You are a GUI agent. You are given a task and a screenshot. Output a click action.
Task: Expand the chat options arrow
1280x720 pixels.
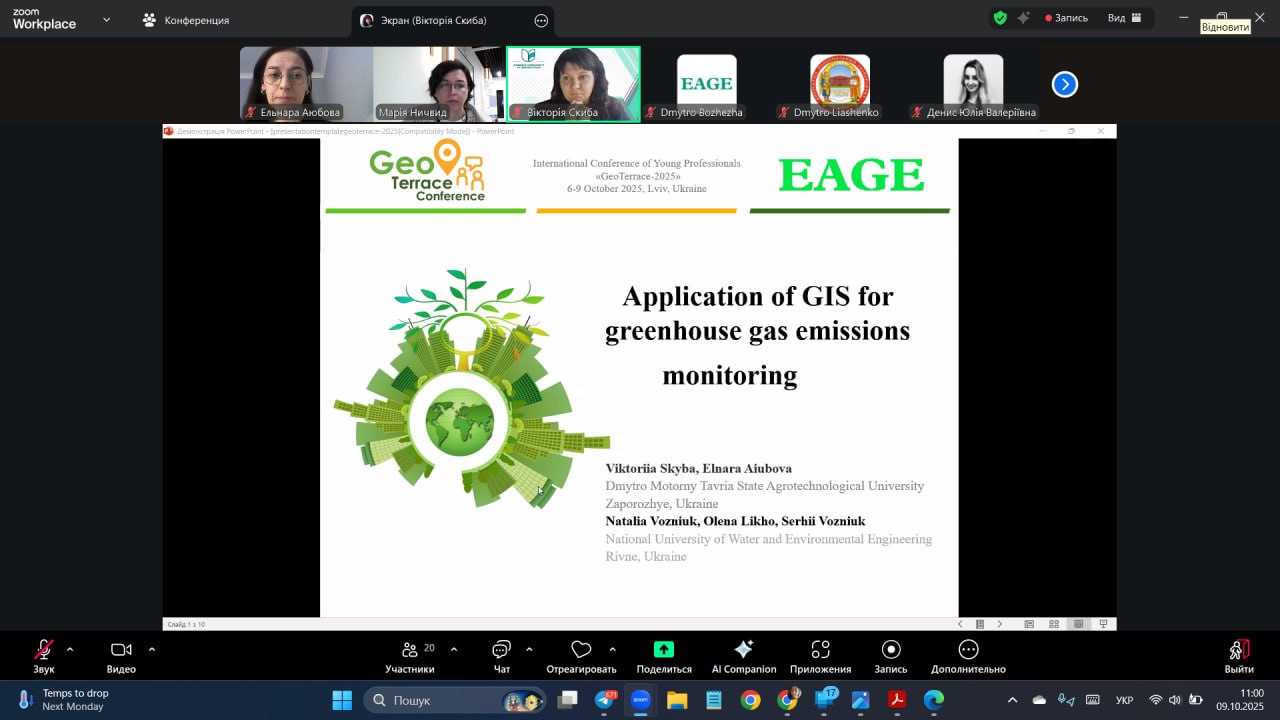pos(529,649)
